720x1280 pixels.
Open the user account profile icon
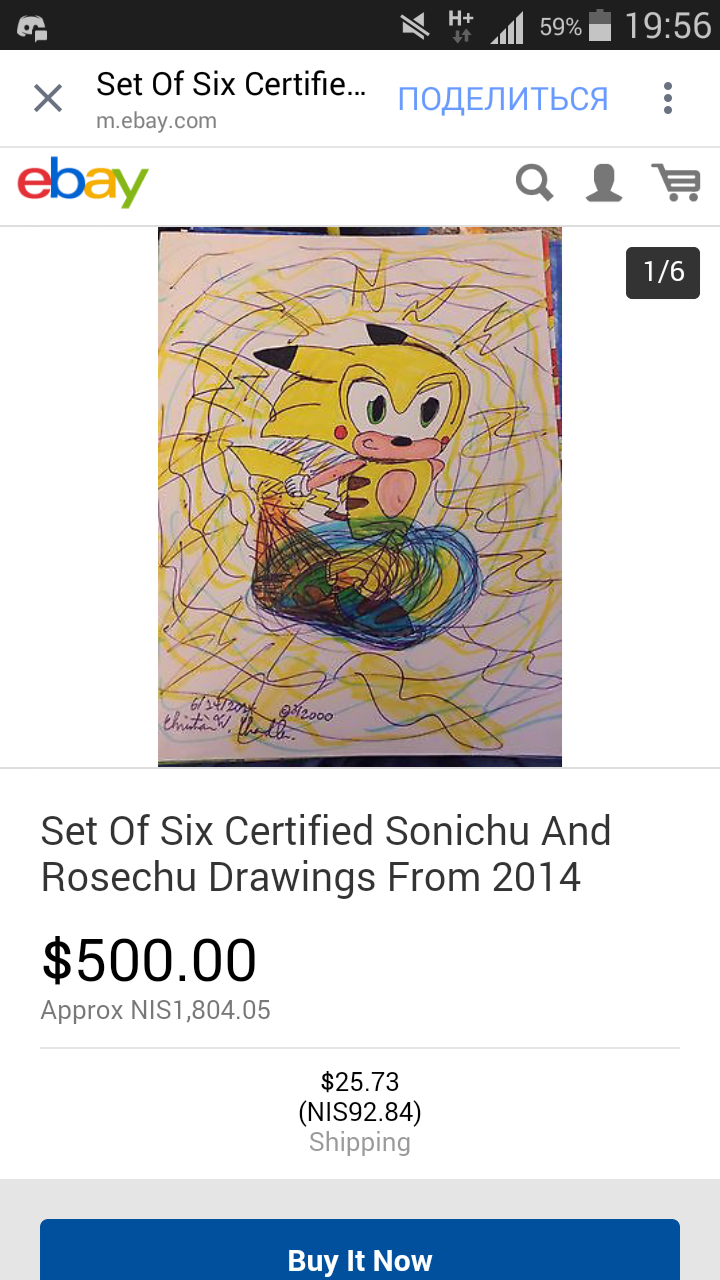coord(604,184)
